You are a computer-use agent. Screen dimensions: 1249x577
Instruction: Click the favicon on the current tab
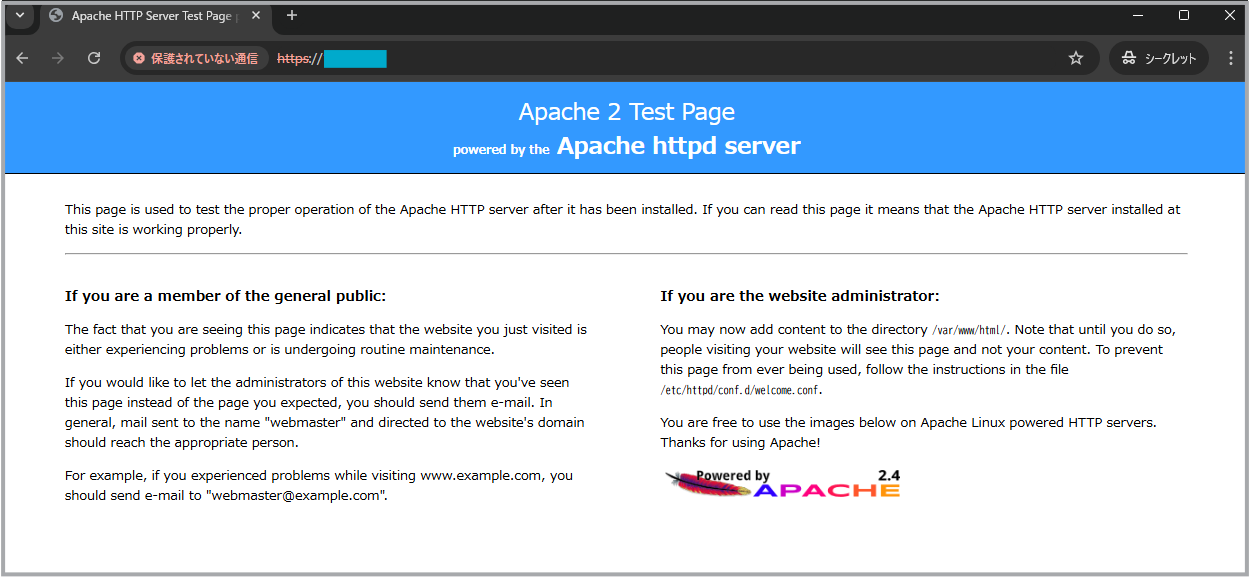pos(55,16)
